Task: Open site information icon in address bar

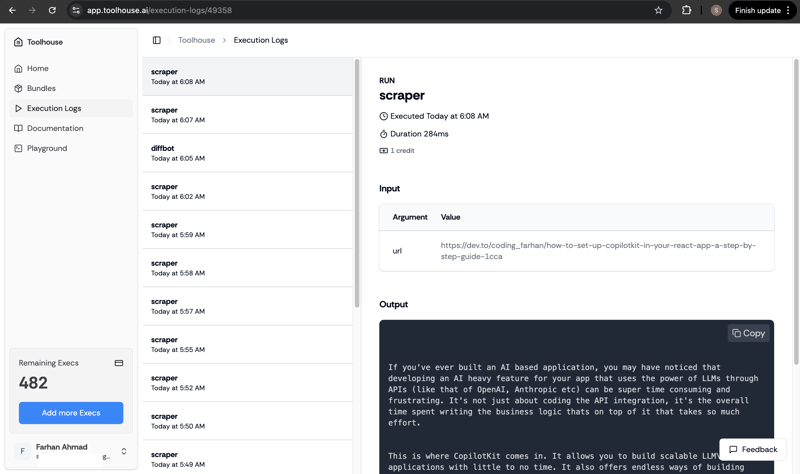Action: 76,10
